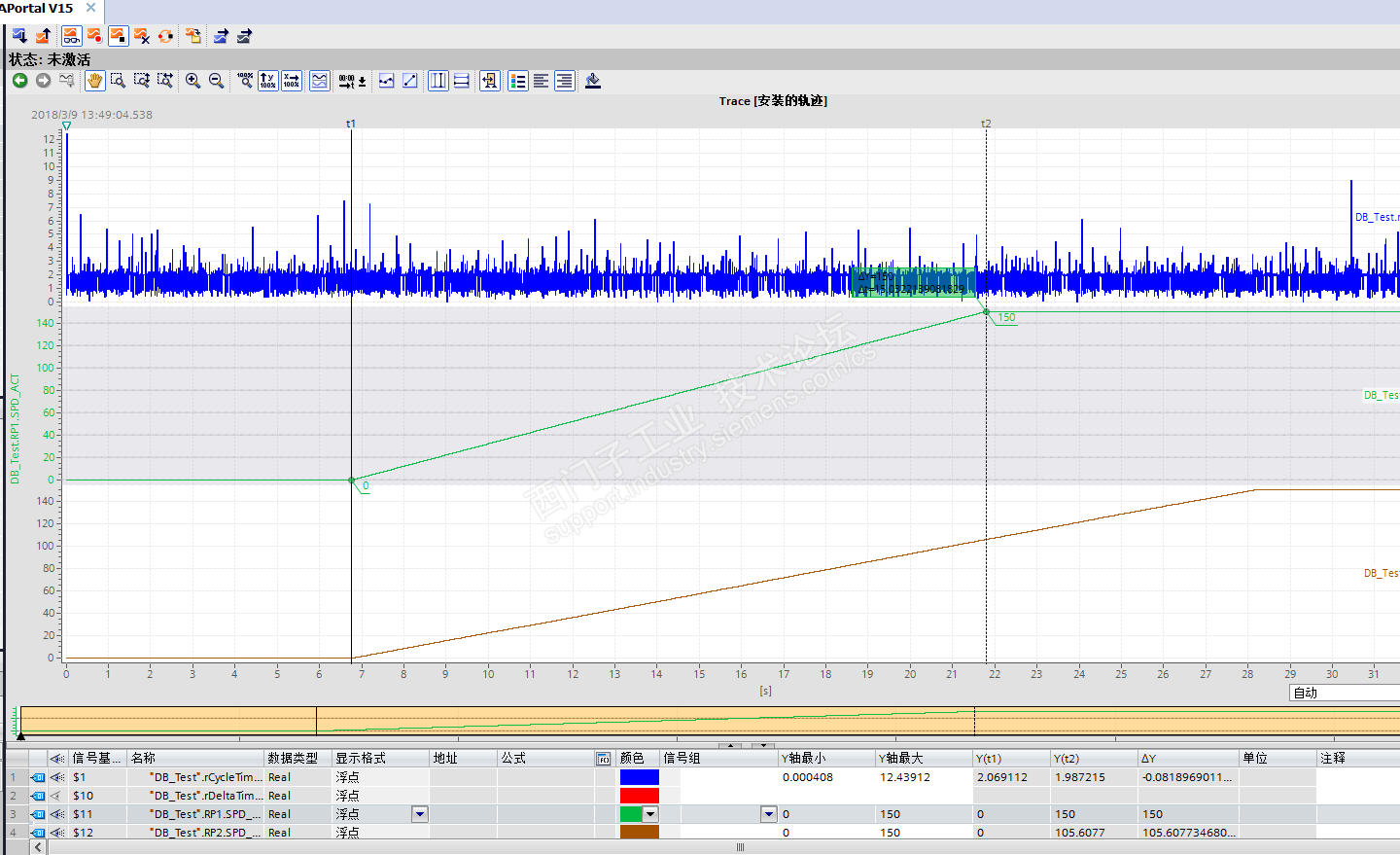Click the binary format column header icon

coord(604,758)
